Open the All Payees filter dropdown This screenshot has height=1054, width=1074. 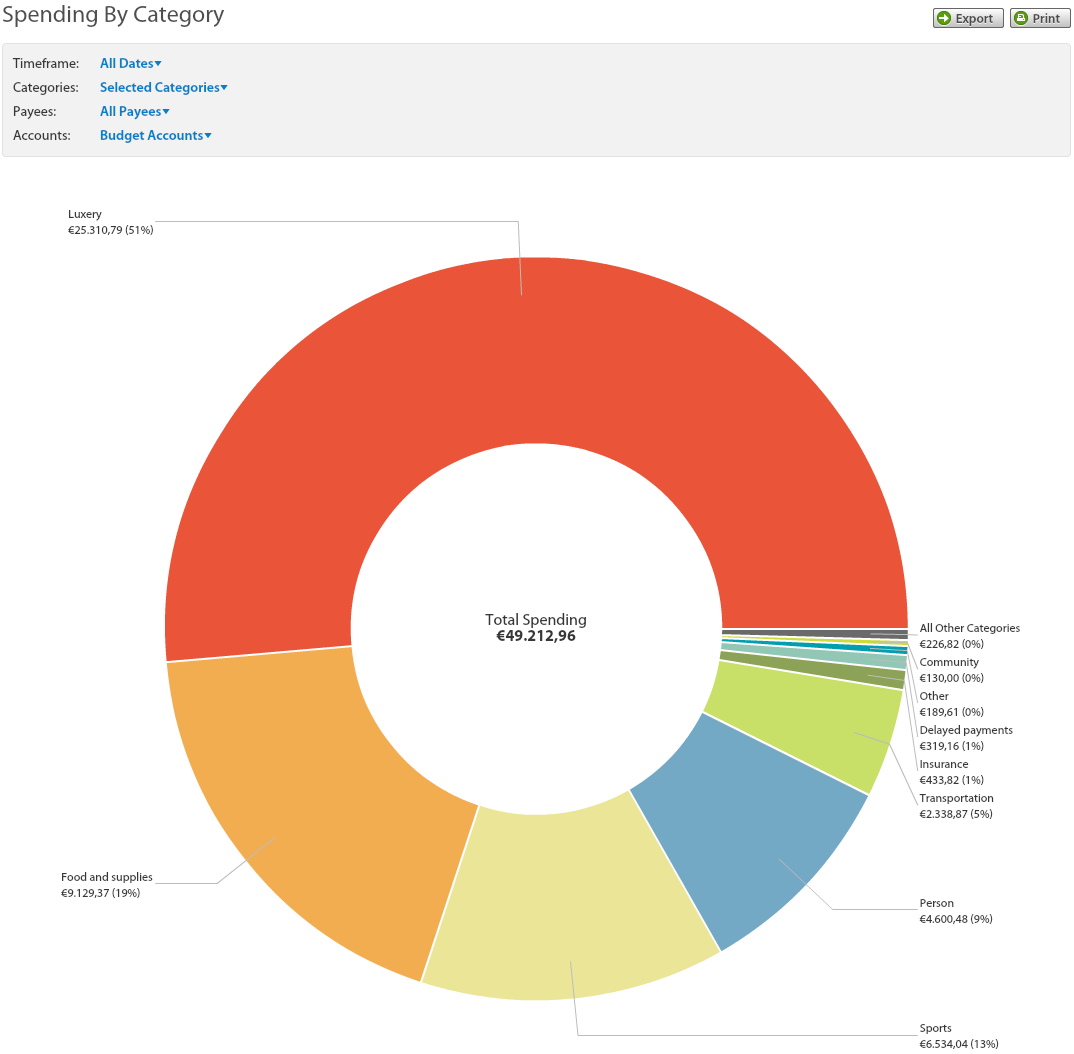click(134, 111)
